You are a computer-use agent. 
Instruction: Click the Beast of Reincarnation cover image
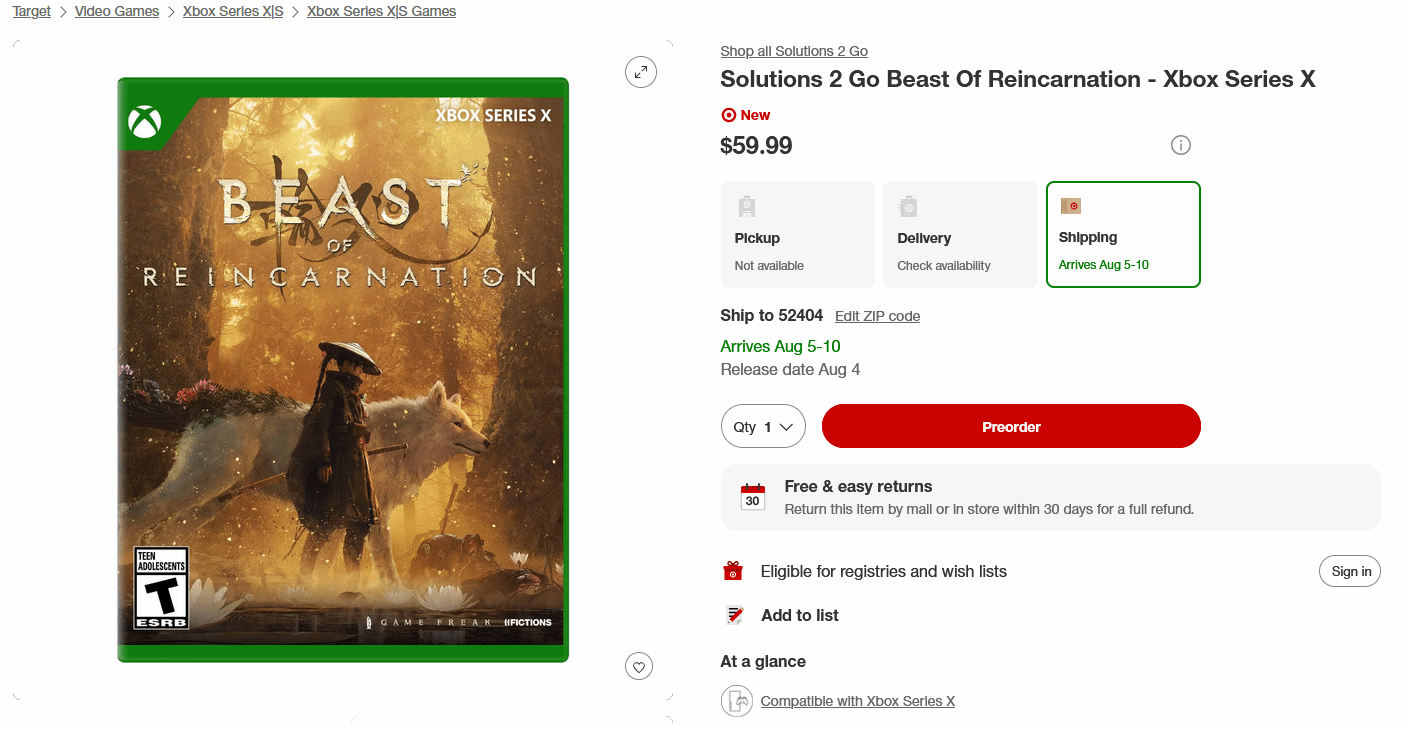[x=343, y=370]
